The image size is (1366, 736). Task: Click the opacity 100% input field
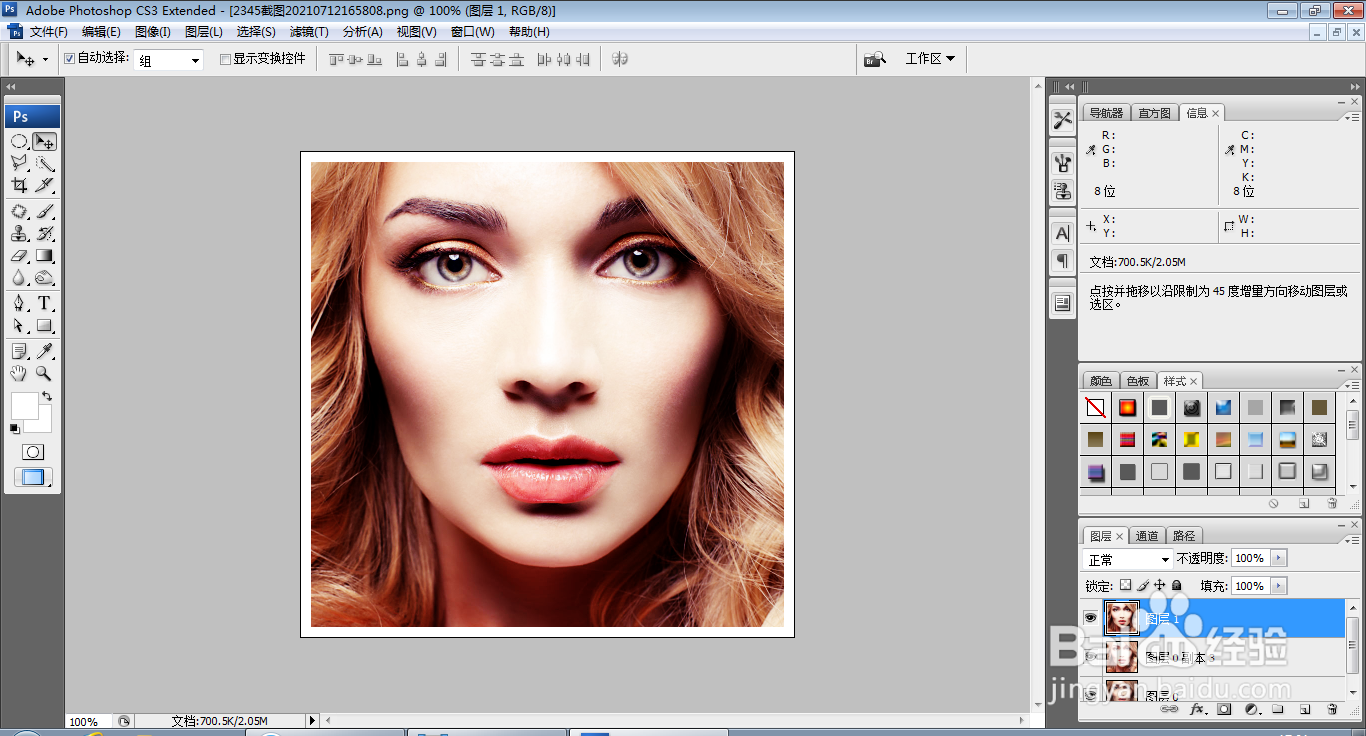1250,558
